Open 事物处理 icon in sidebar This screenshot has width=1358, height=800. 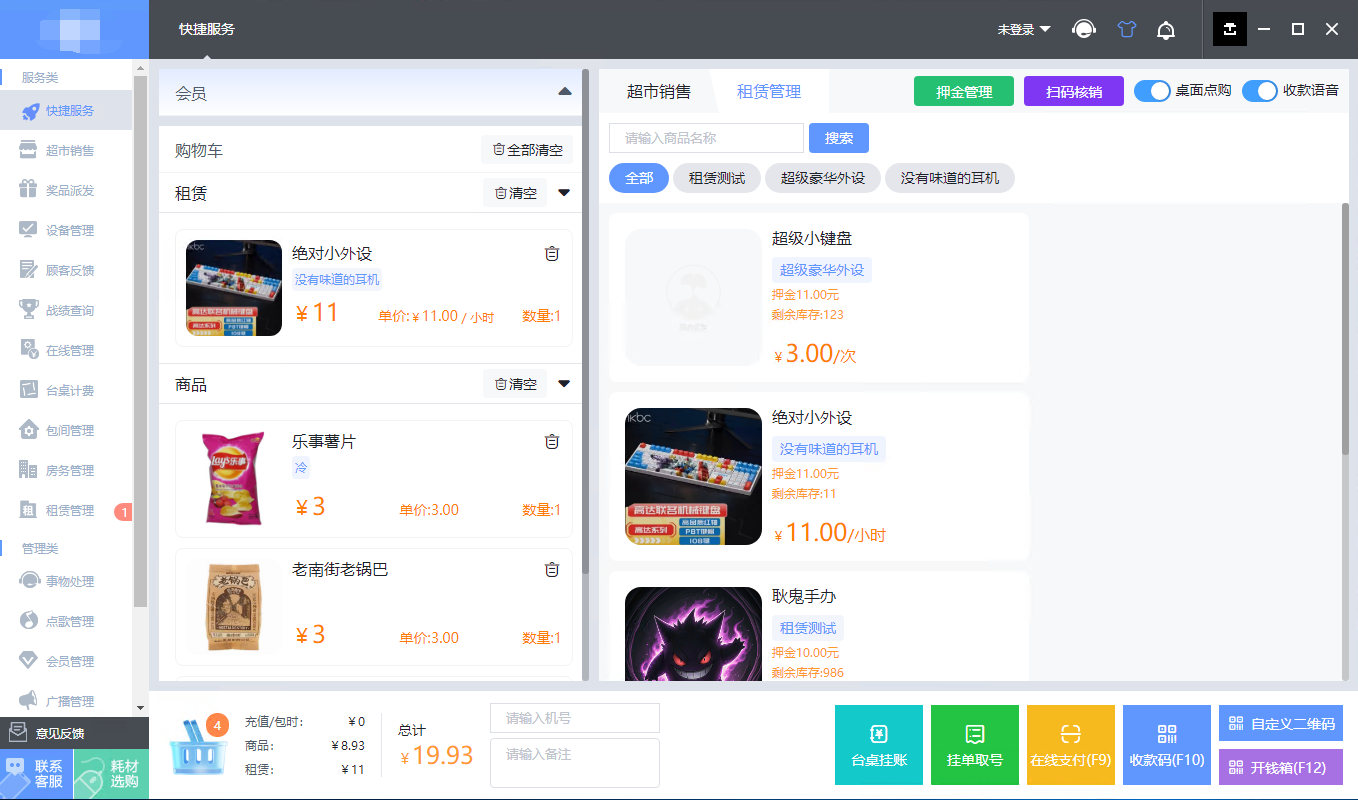click(29, 582)
